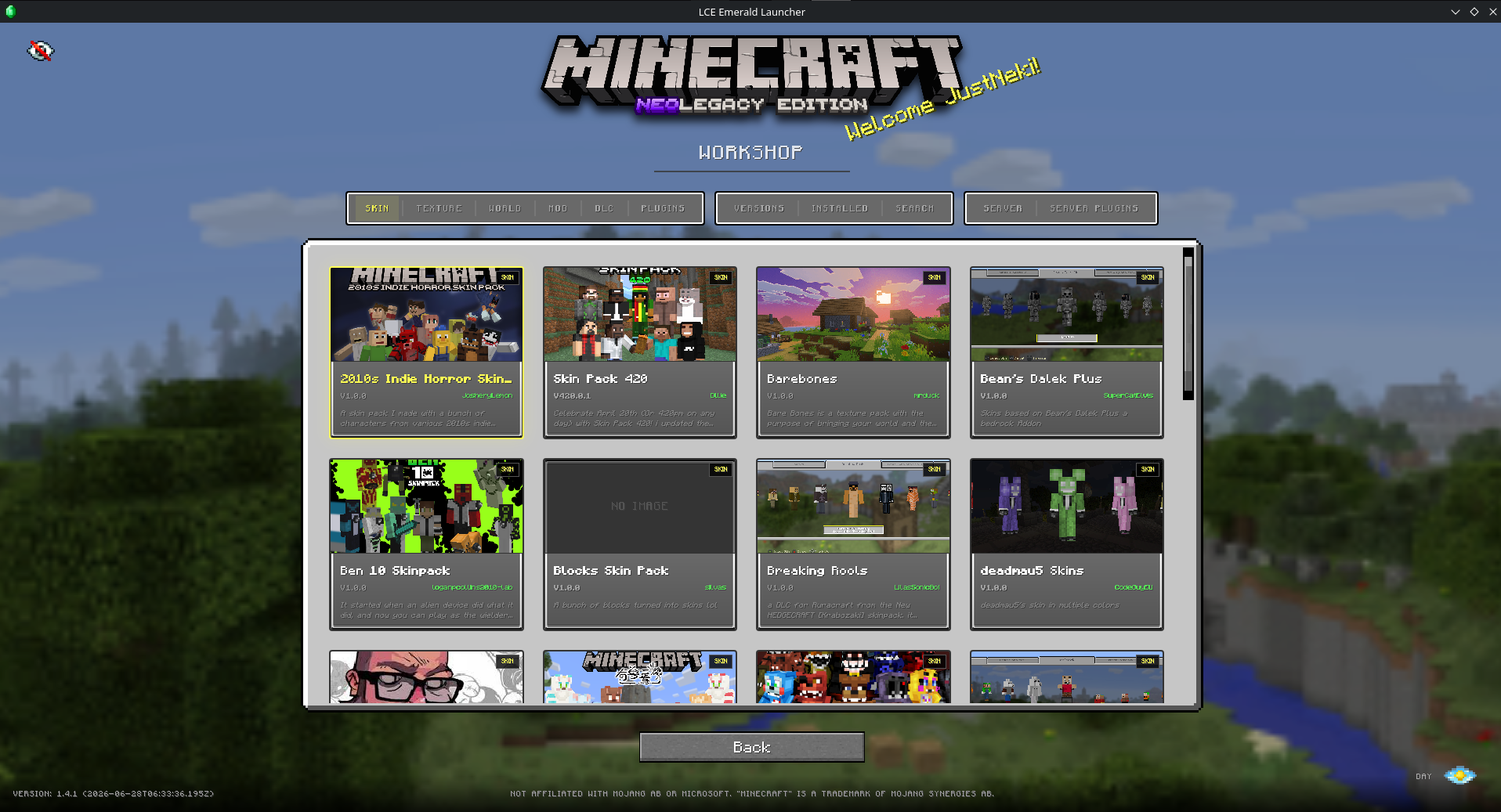1501x812 pixels.
Task: Open the Texture tab
Action: (439, 208)
